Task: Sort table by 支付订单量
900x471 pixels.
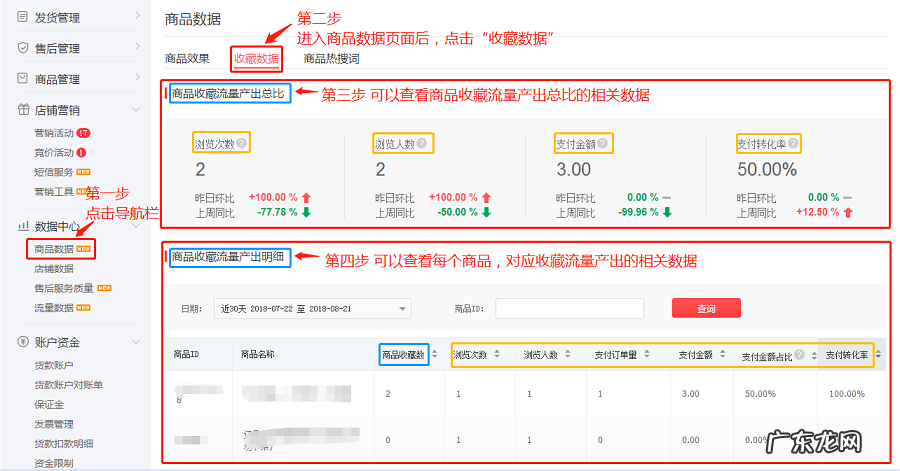Action: pyautogui.click(x=647, y=354)
